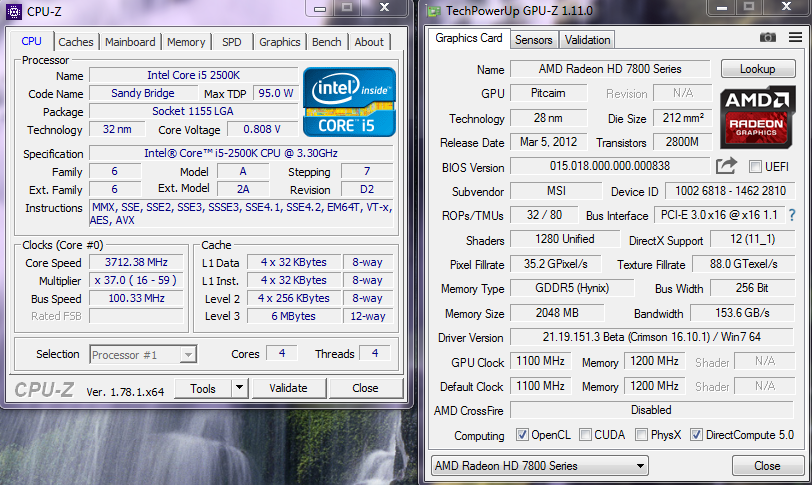Click the Multiplier value x 37.0 (16 - 59)
Screen dimensions: 812x485
pos(136,280)
